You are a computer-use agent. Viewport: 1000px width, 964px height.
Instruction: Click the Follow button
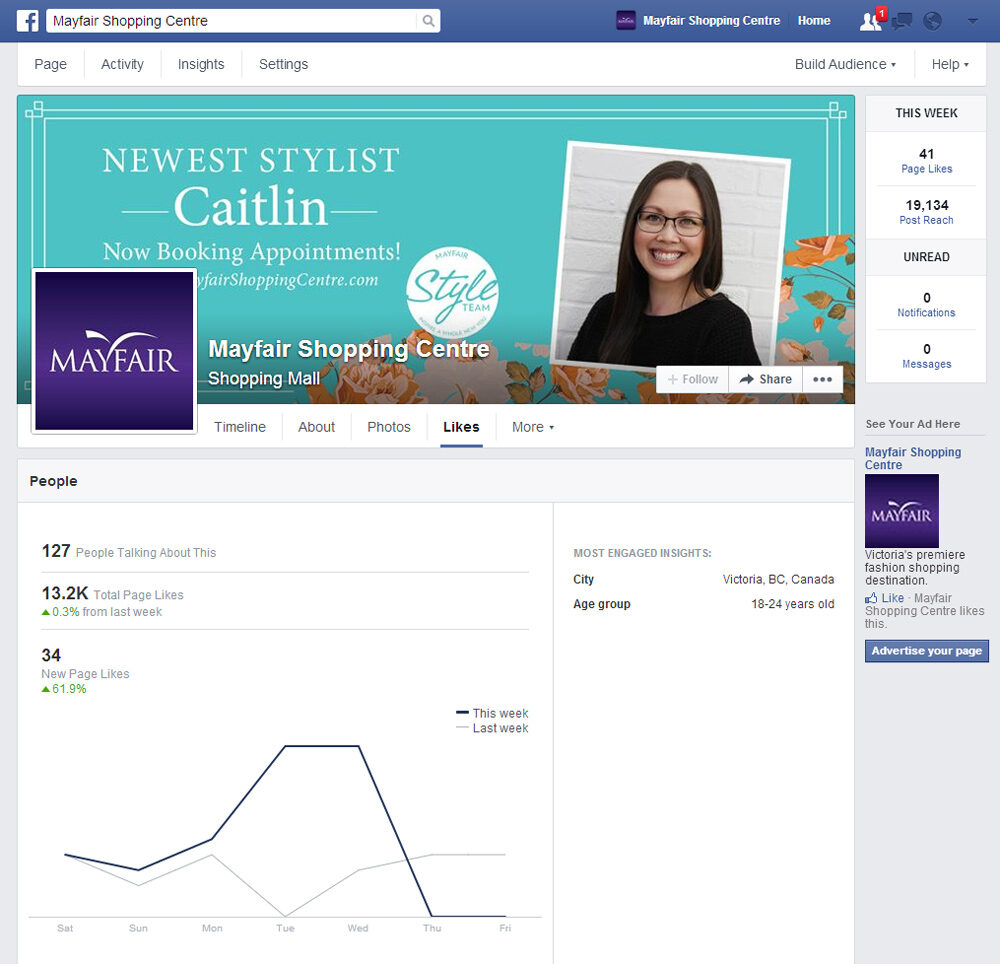point(693,379)
